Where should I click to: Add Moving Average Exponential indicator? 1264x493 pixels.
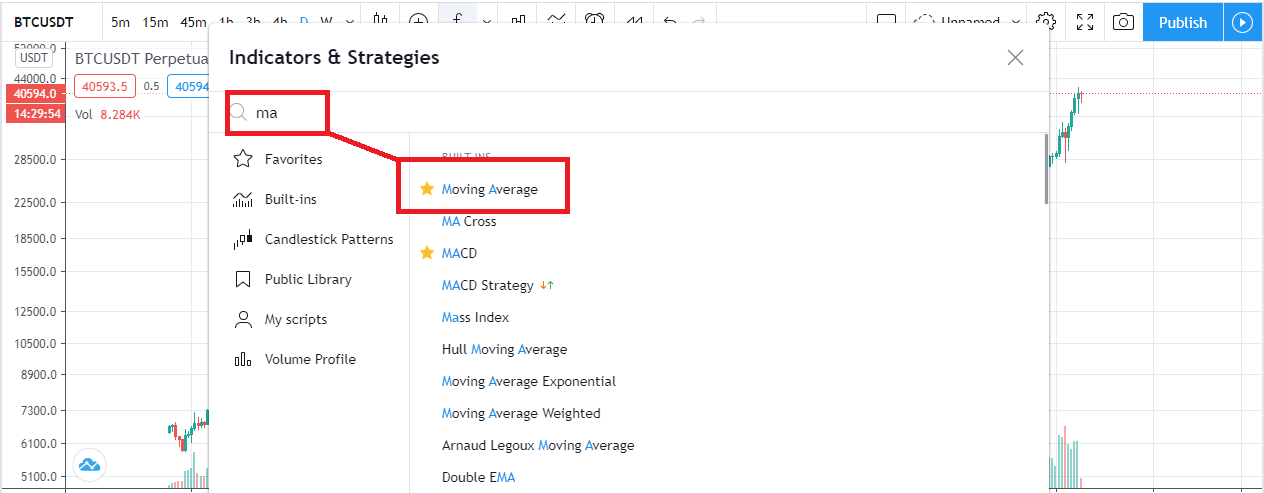(x=528, y=381)
